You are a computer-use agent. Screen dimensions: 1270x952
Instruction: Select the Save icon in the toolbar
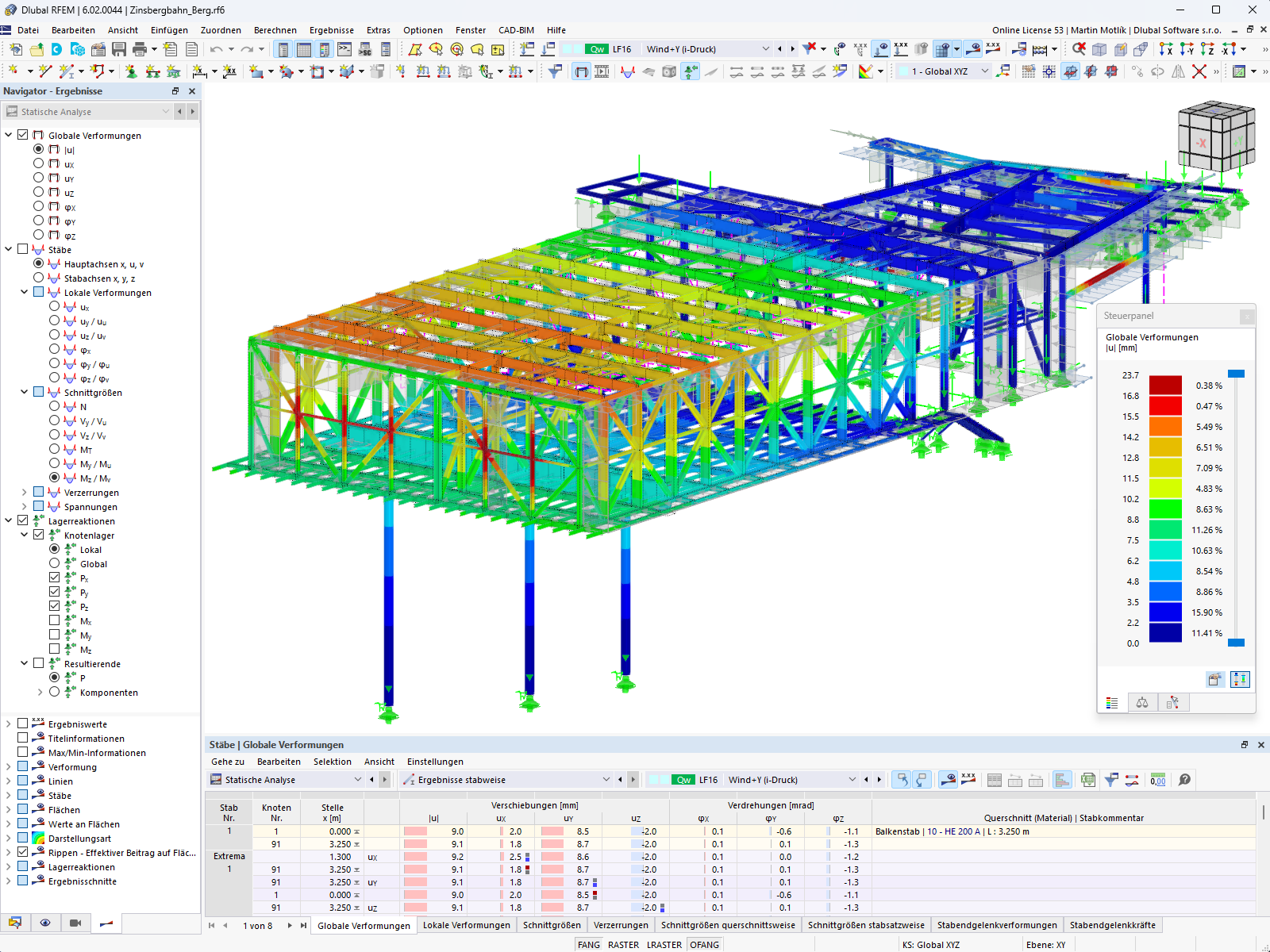[x=119, y=49]
